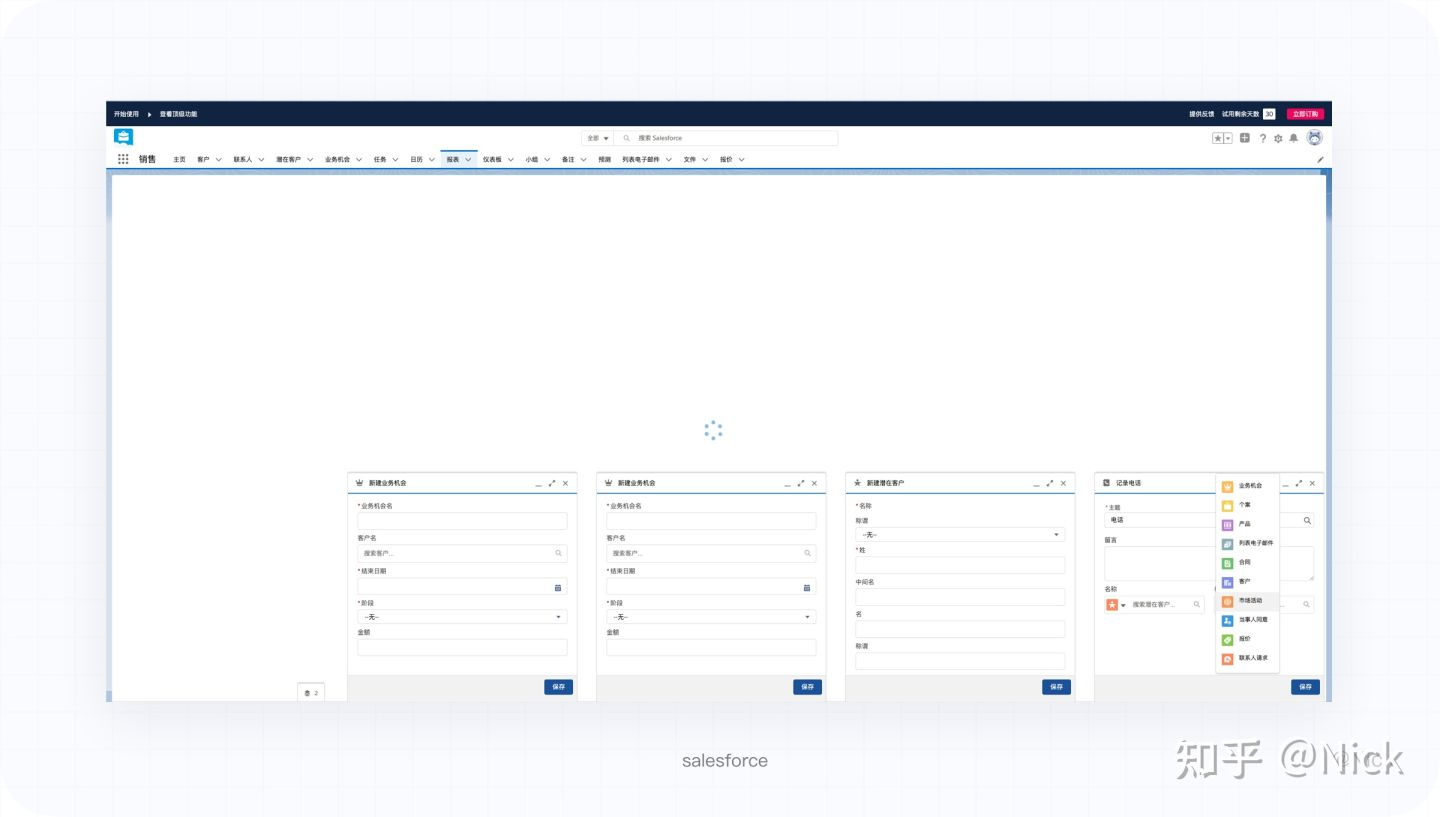1440x817 pixels.
Task: Click the 姓 input field
Action: [x=960, y=565]
